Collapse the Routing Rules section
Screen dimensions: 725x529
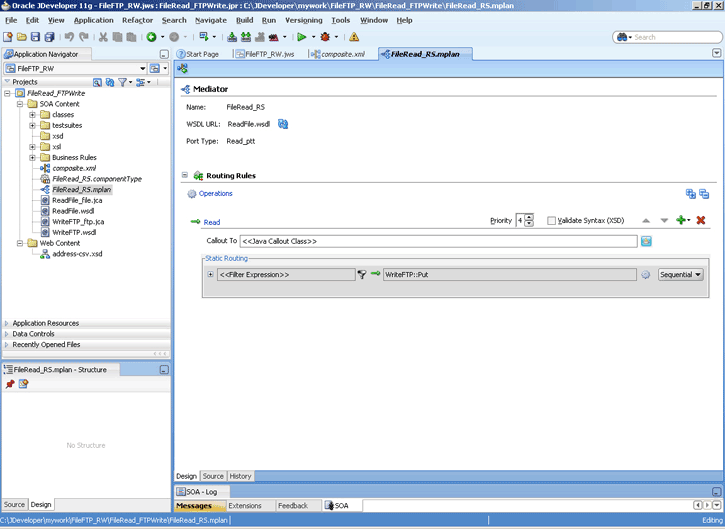click(x=185, y=175)
